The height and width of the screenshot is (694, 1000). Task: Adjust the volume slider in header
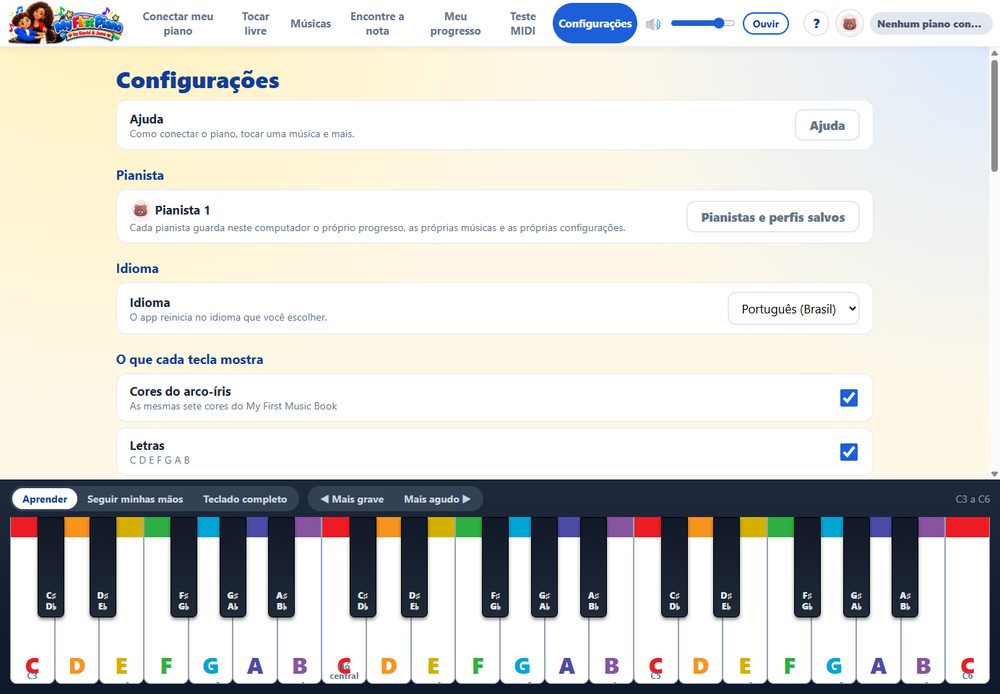pyautogui.click(x=702, y=24)
